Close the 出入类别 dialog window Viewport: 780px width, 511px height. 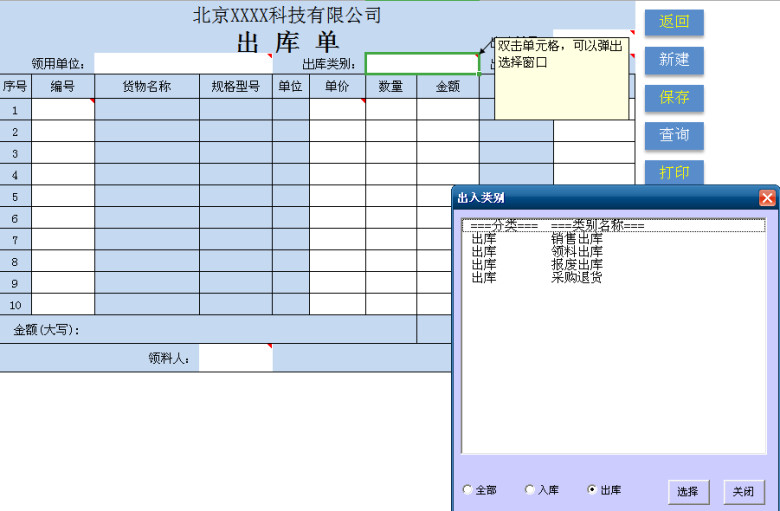pyautogui.click(x=767, y=198)
